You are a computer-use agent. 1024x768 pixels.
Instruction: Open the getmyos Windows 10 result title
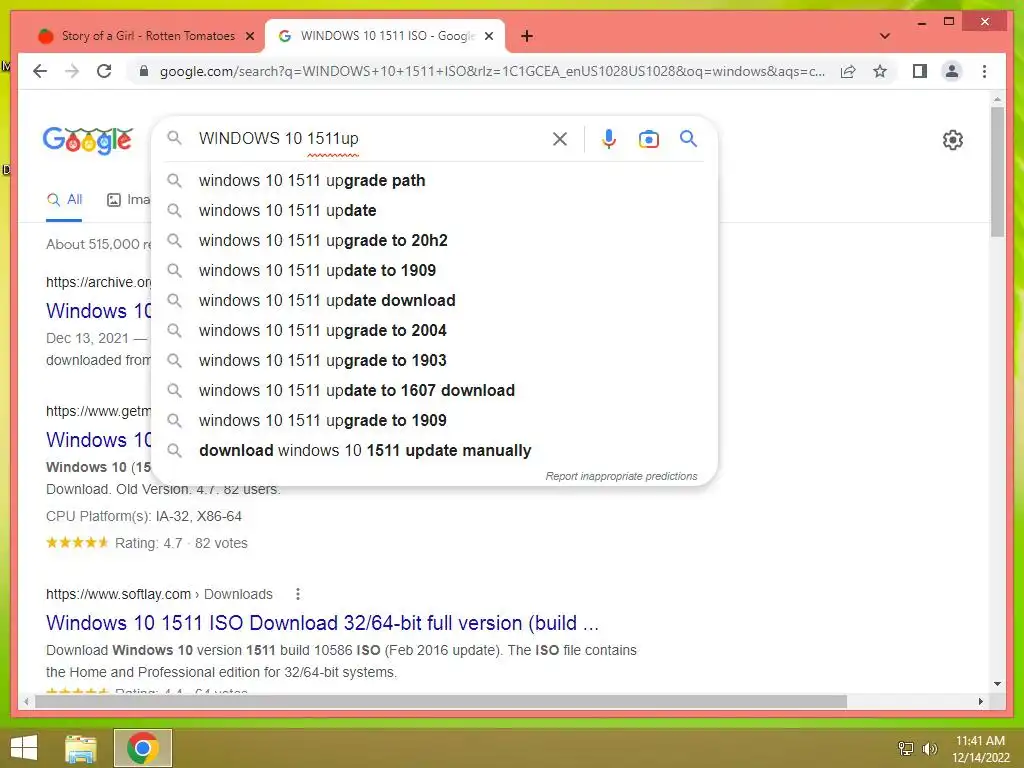click(98, 440)
